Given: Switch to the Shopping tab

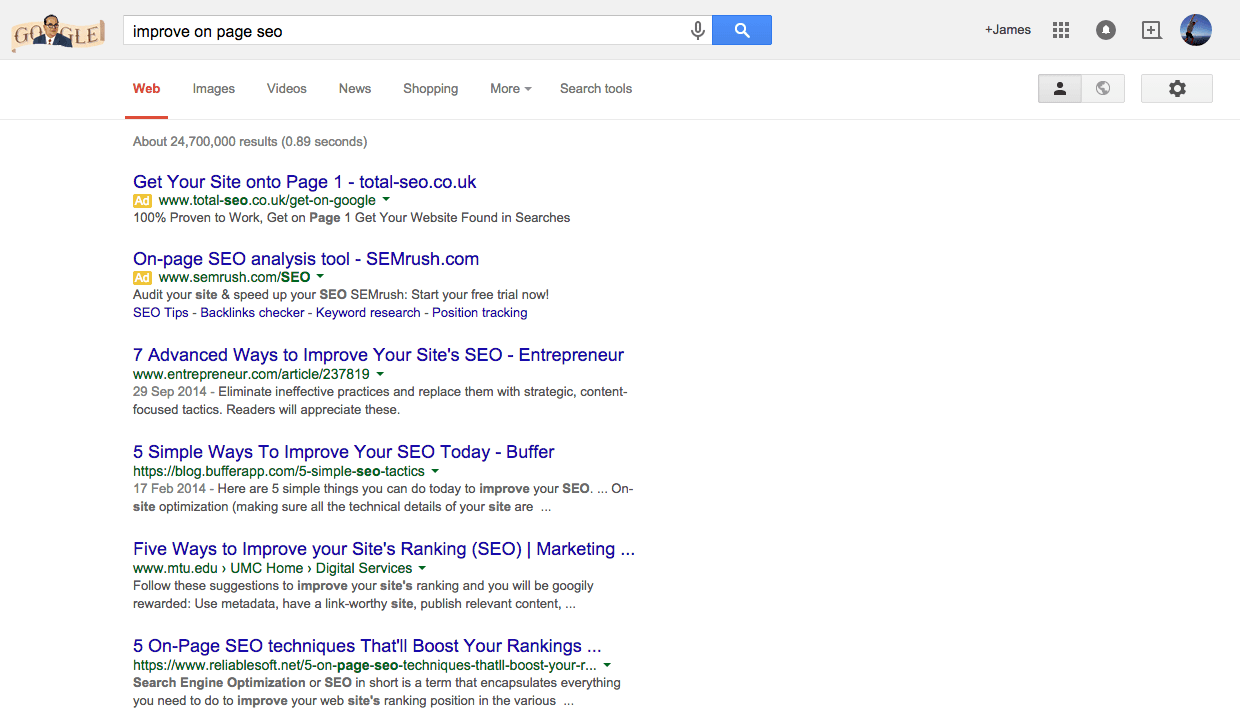Looking at the screenshot, I should click(x=431, y=88).
